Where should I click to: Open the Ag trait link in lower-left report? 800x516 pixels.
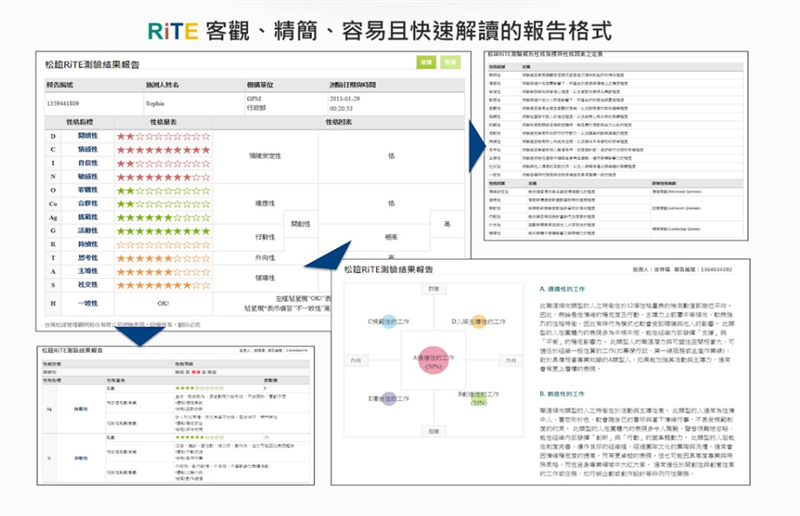[x=81, y=409]
